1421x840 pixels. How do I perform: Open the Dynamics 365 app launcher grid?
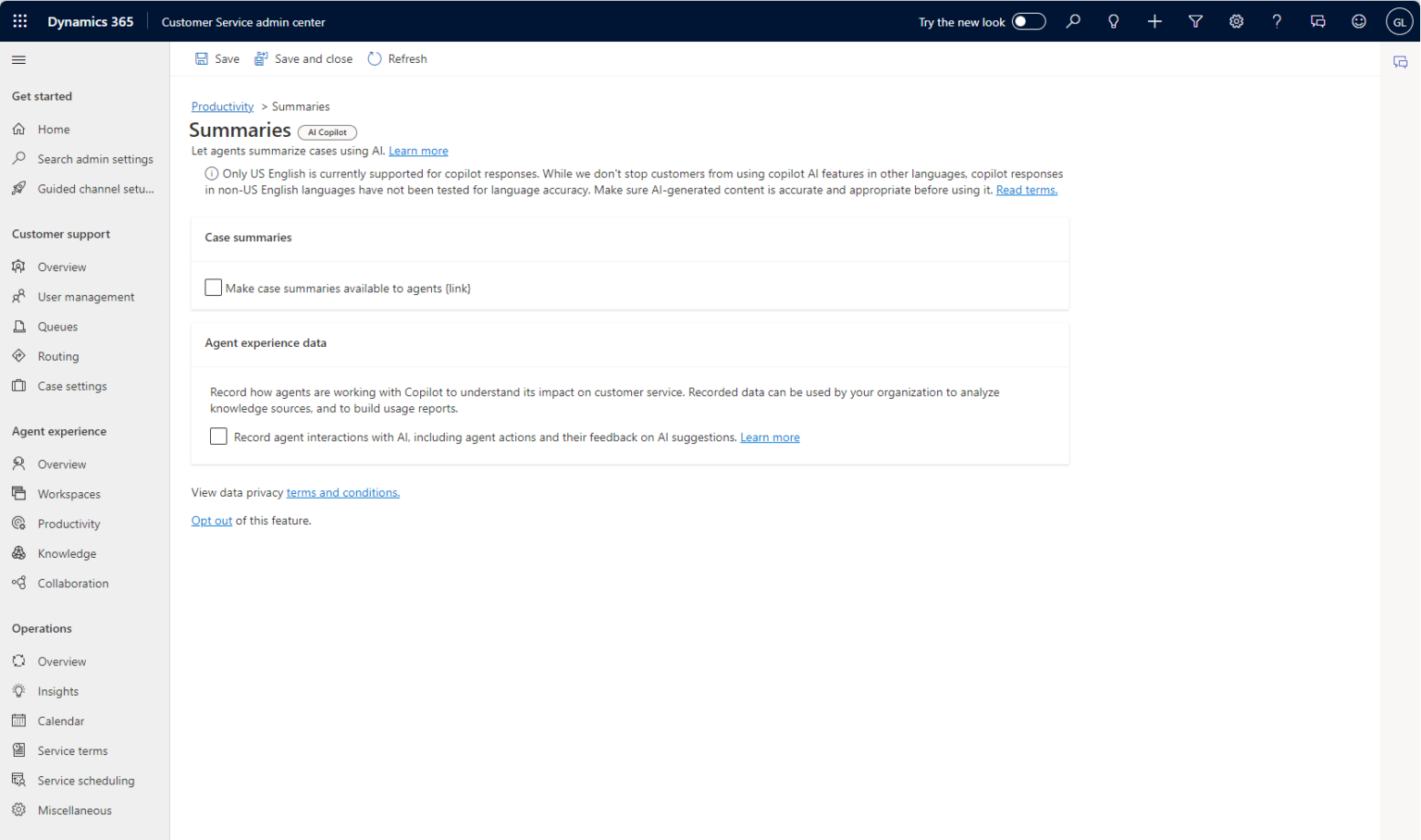coord(19,20)
